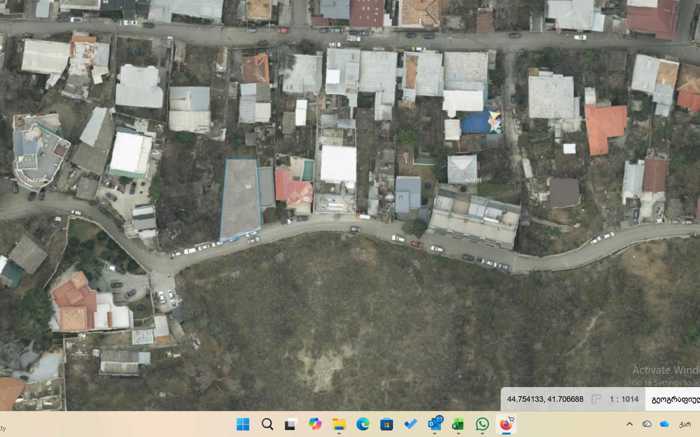Screen dimensions: 700x437
Task: Open File Explorer from the taskbar
Action: point(339,424)
